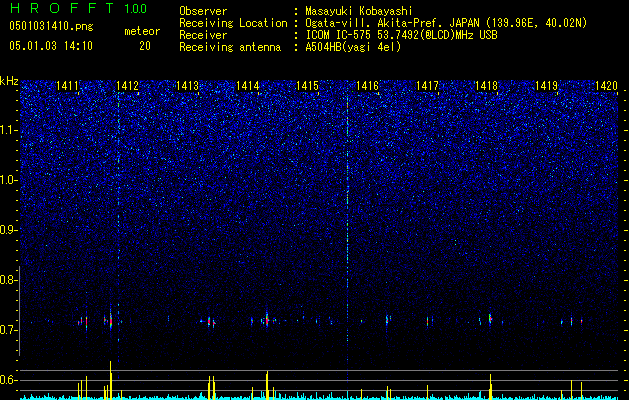Click the meteor count value 20
The image size is (629, 400).
[x=145, y=46]
